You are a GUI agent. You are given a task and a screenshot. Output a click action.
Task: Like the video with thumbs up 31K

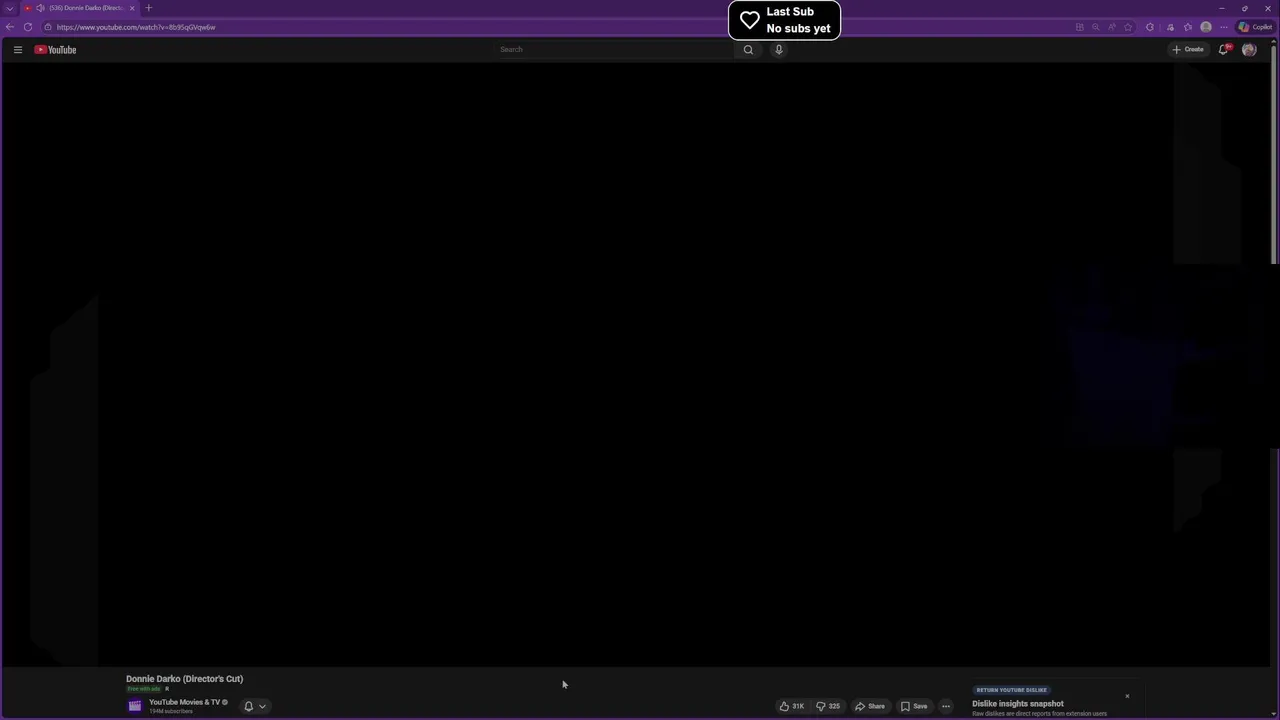(x=792, y=706)
